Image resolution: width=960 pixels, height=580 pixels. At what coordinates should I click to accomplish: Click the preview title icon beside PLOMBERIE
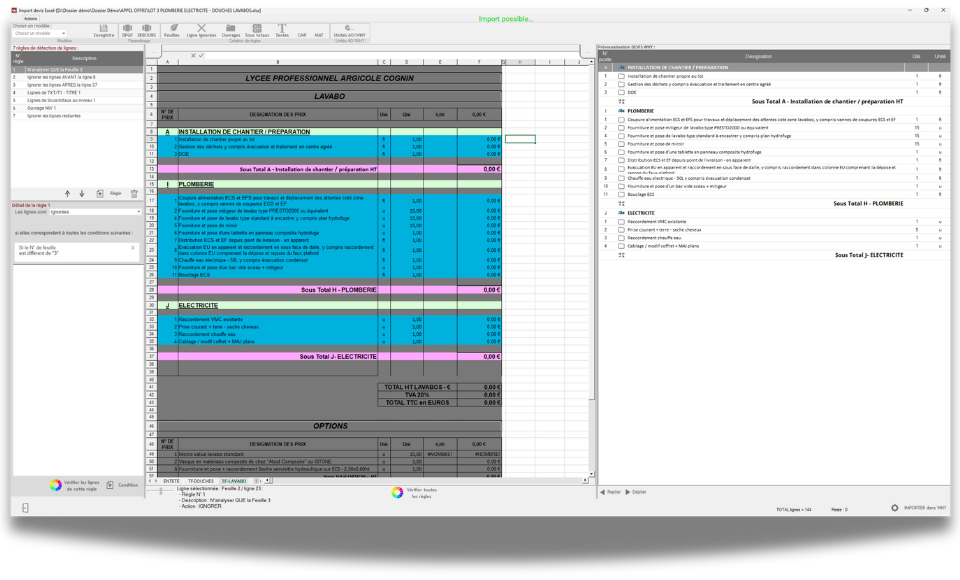(x=621, y=111)
